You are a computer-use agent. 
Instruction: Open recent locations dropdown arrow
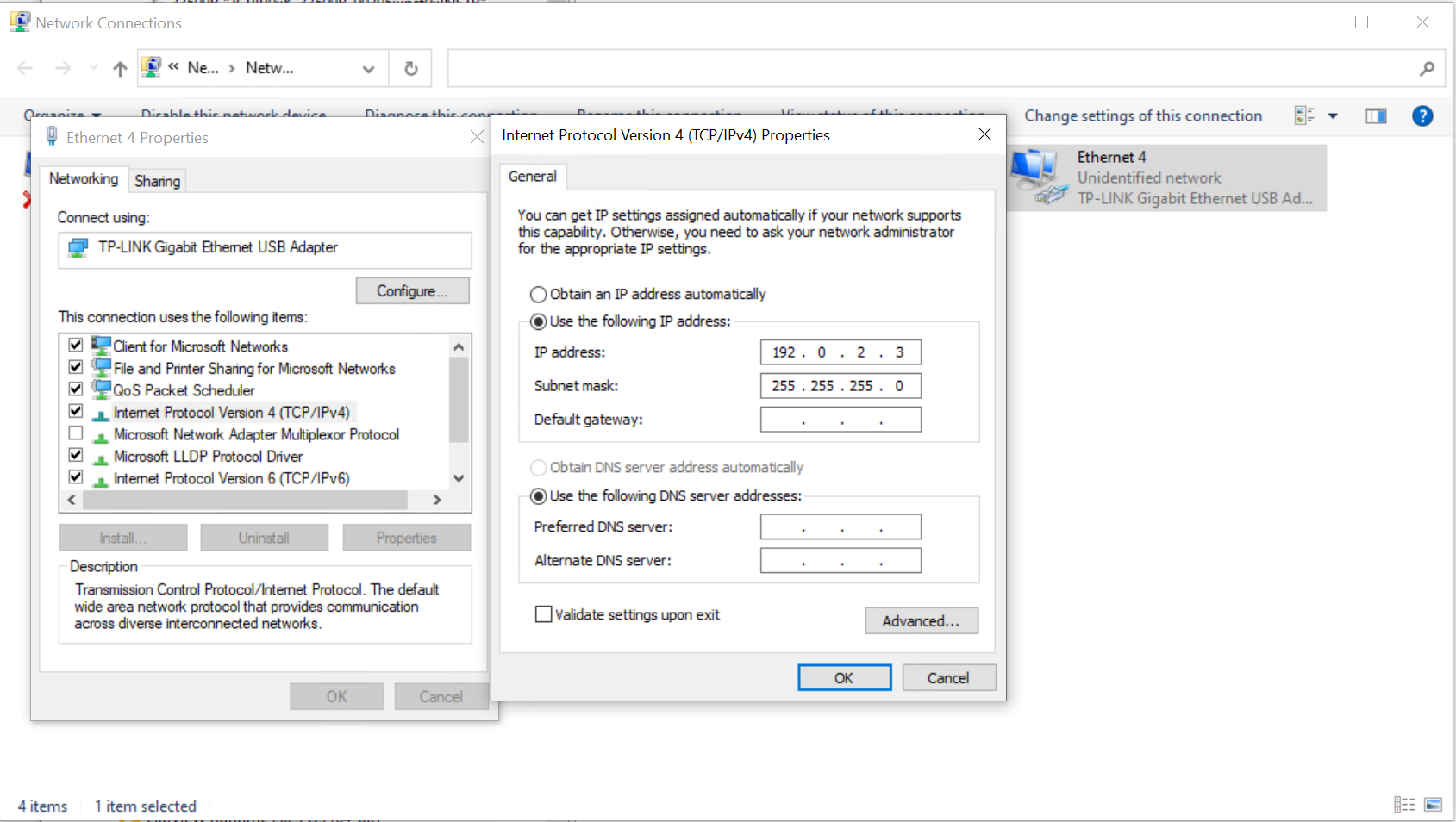[x=93, y=68]
